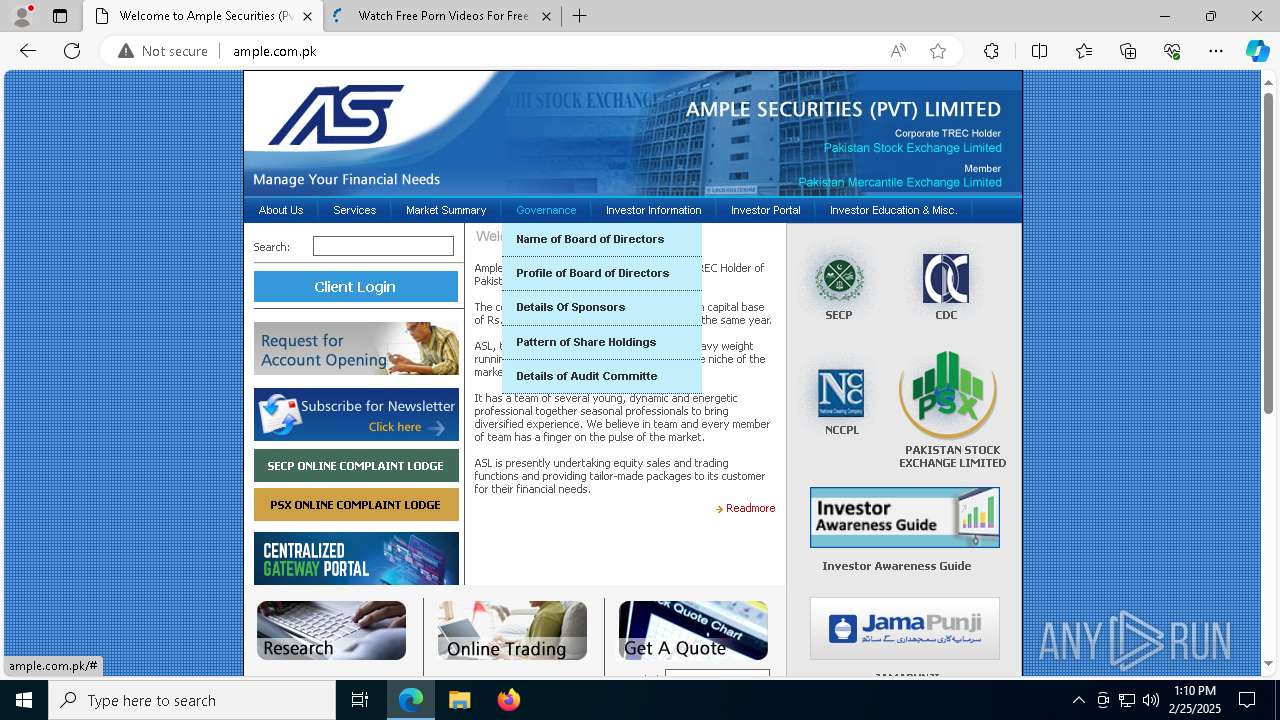Open the volume speaker tray icon
The image size is (1280, 720).
1150,700
